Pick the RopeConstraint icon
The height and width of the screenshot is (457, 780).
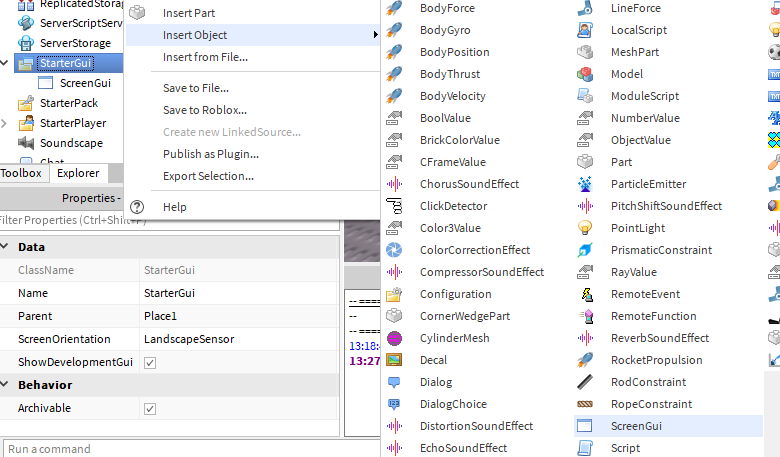point(585,404)
